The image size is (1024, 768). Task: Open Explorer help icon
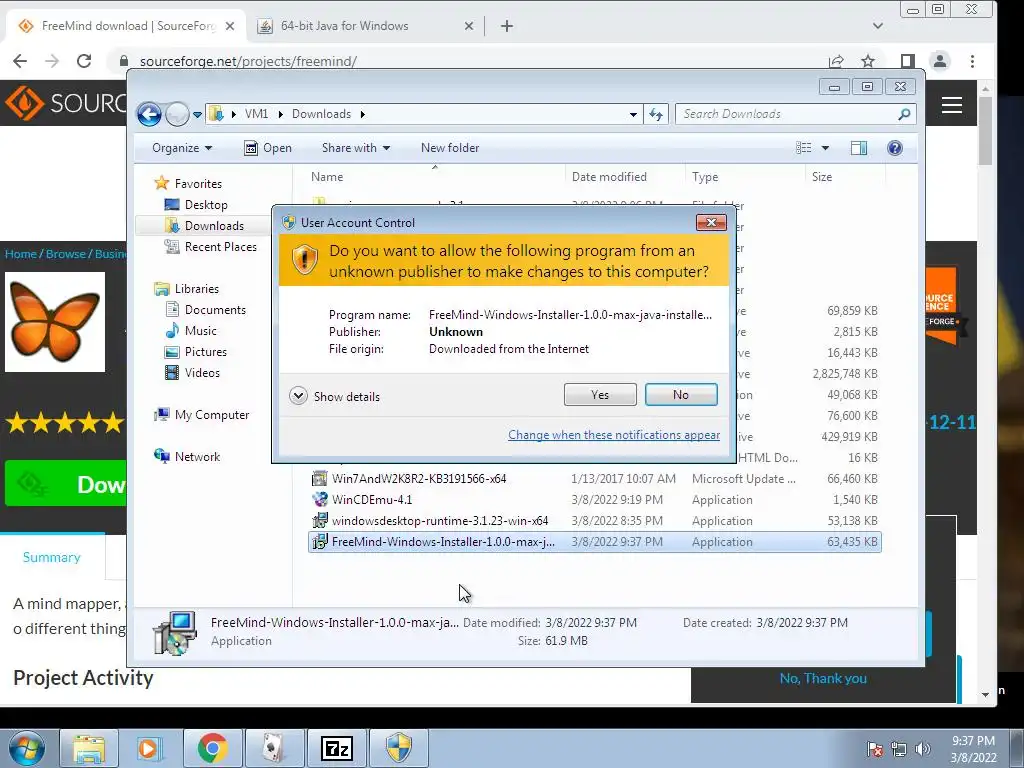click(895, 148)
